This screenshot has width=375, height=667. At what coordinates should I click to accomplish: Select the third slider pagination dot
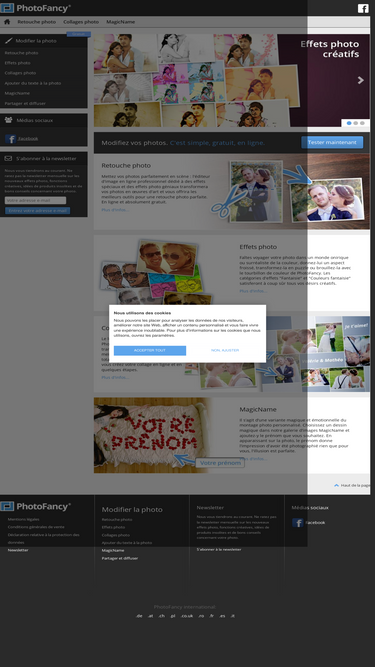[362, 123]
